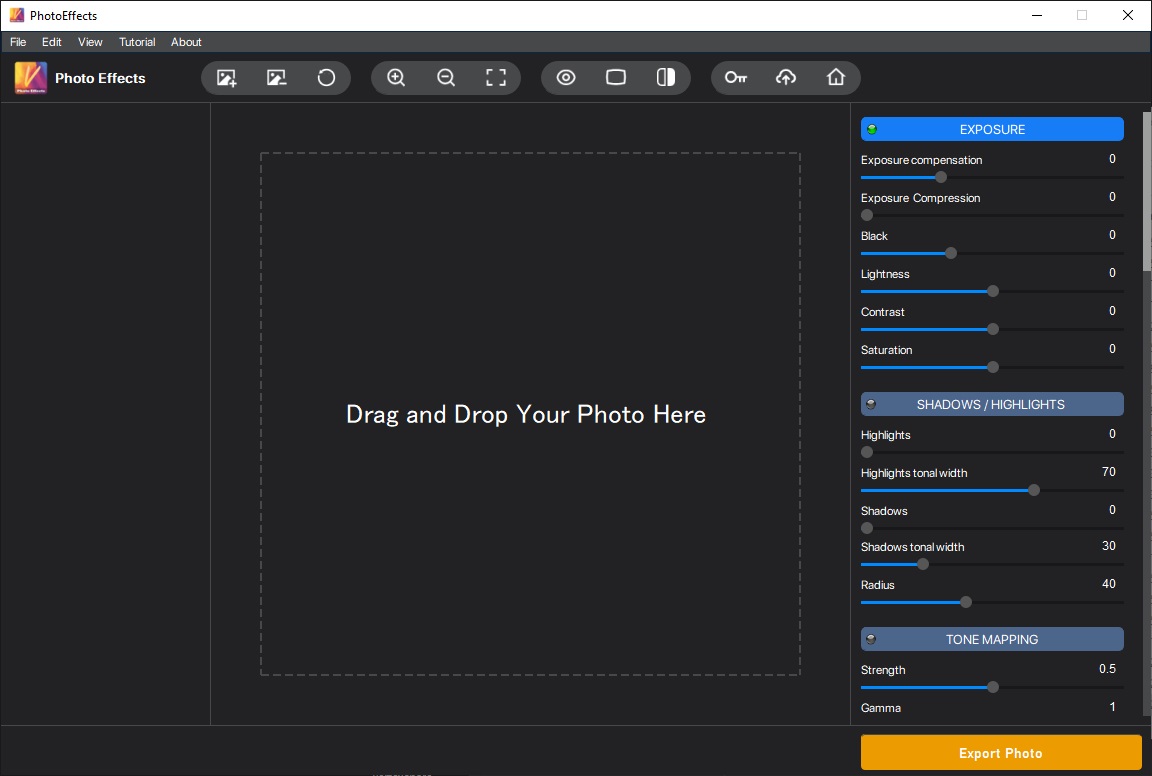Screen dimensions: 1152x776
Task: Click the Exposure Compression slider handle
Action: click(x=867, y=215)
